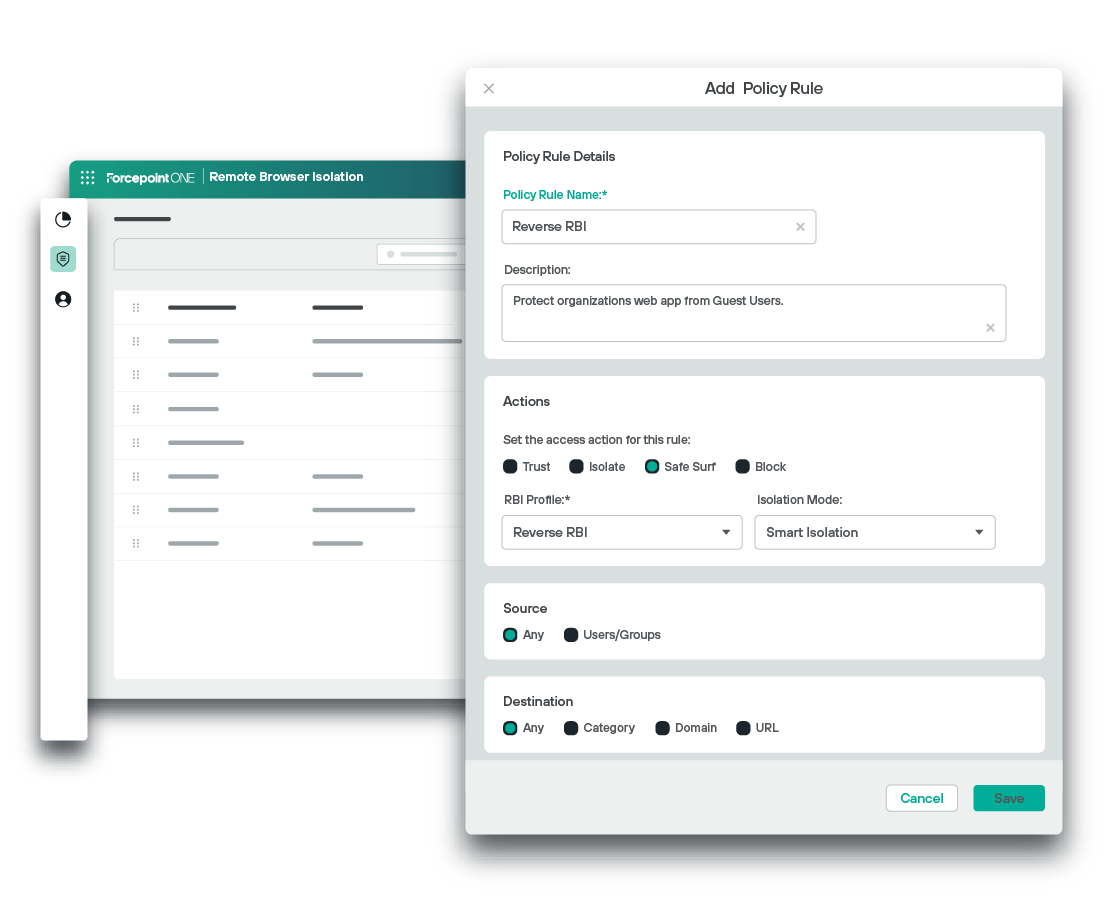Grab the first row drag handle icon

(x=136, y=308)
